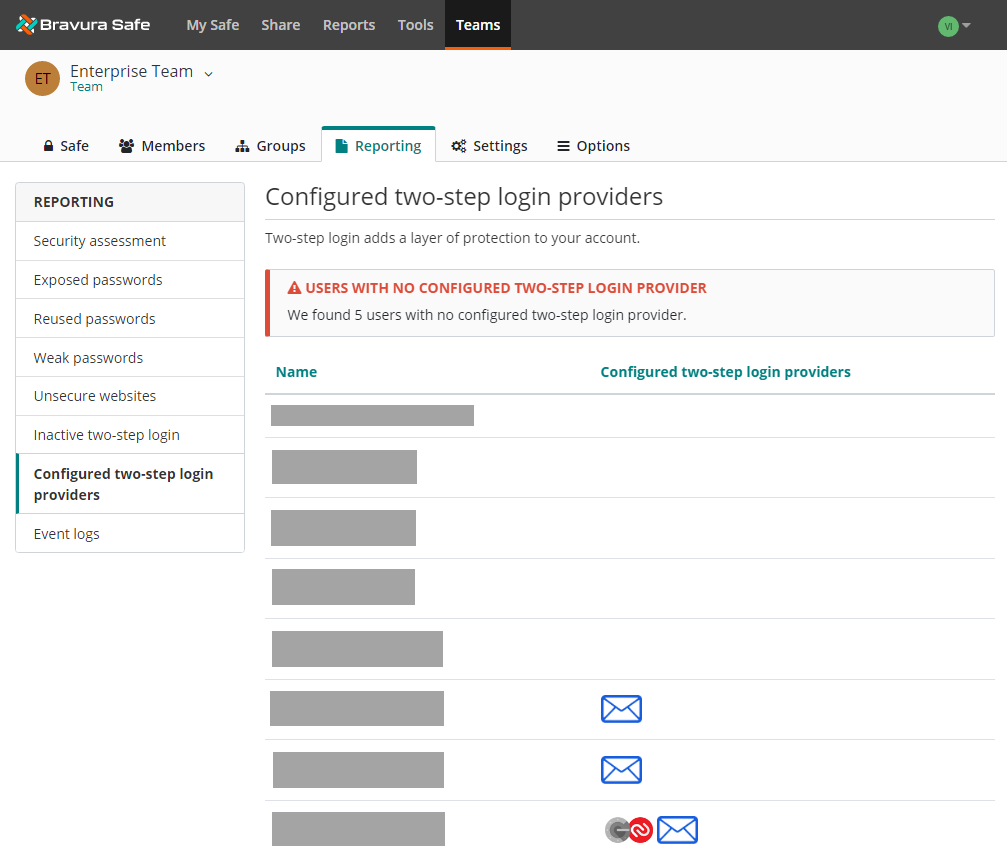Click the people icon on Members tab
This screenshot has height=860, width=1007.
[127, 146]
